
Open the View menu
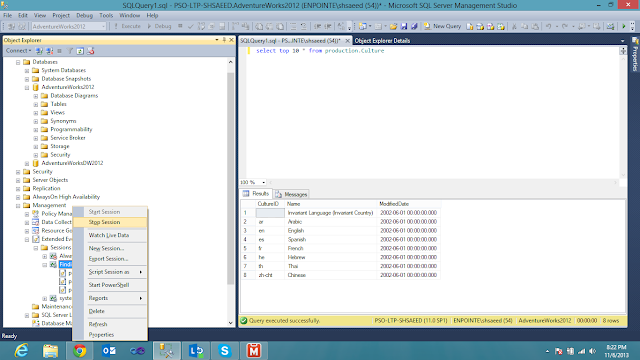(40, 15)
